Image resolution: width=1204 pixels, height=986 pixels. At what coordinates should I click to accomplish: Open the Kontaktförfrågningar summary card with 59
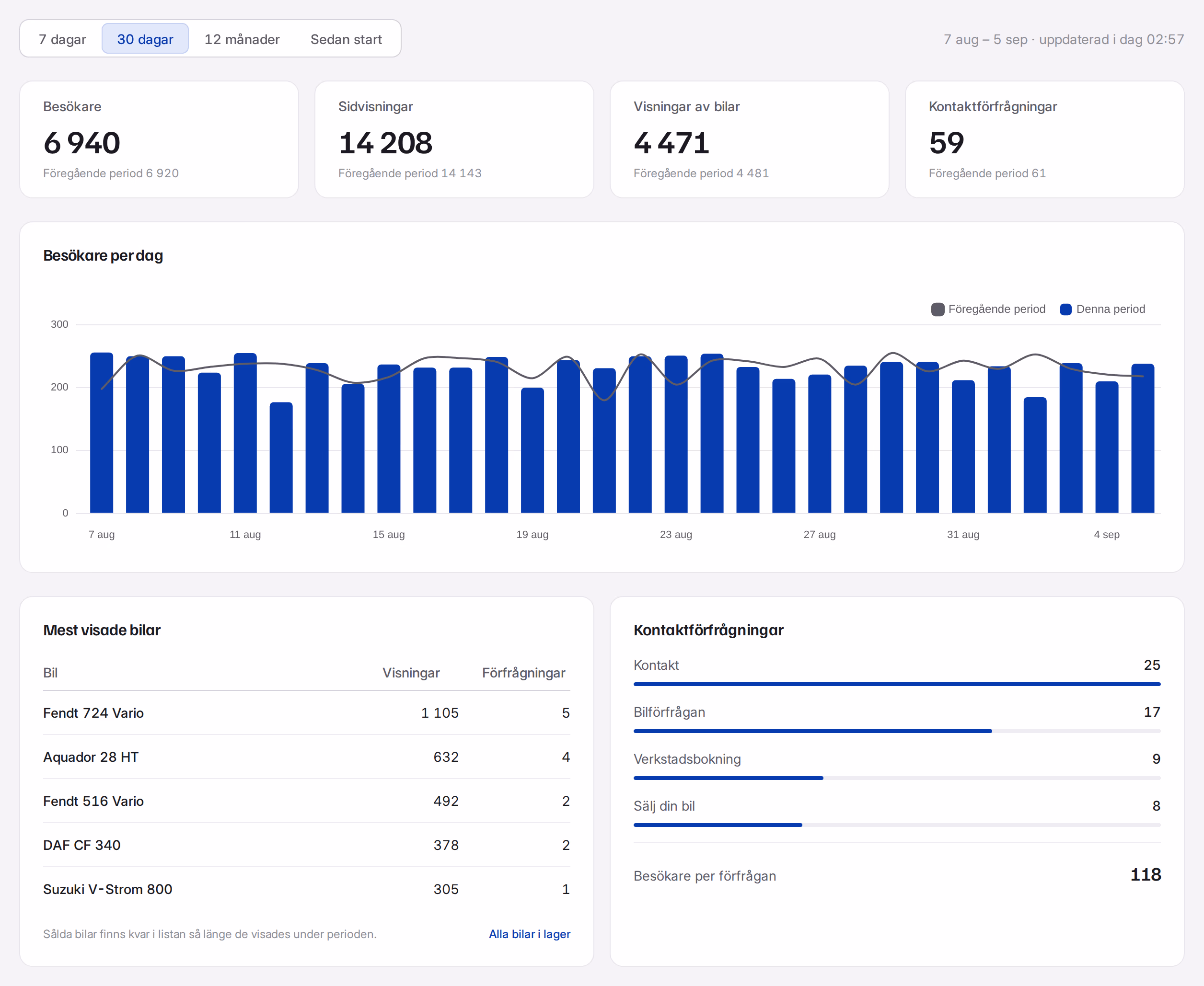click(x=1044, y=139)
